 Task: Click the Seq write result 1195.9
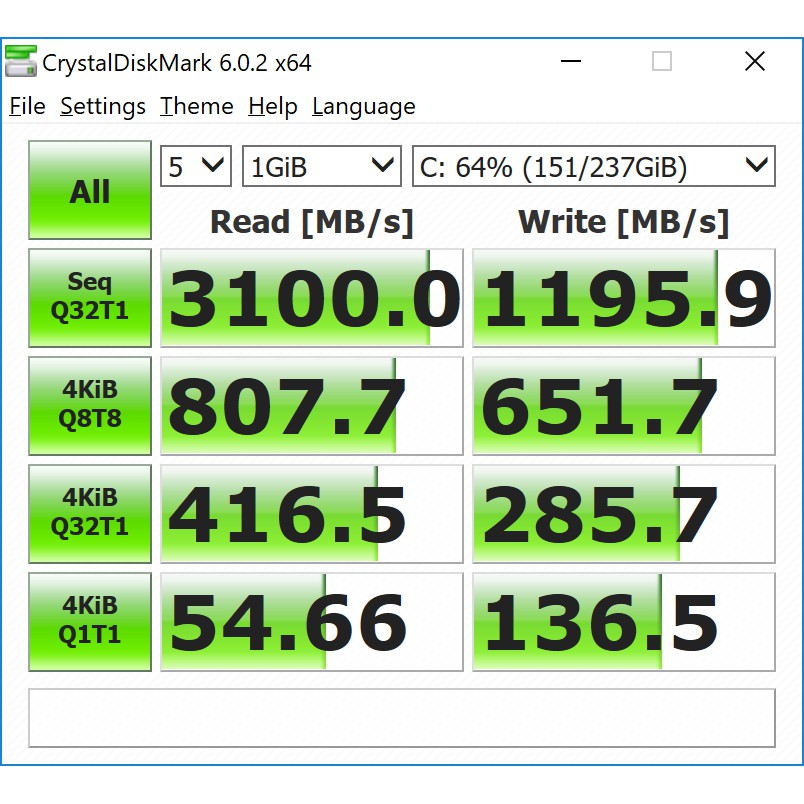click(624, 299)
